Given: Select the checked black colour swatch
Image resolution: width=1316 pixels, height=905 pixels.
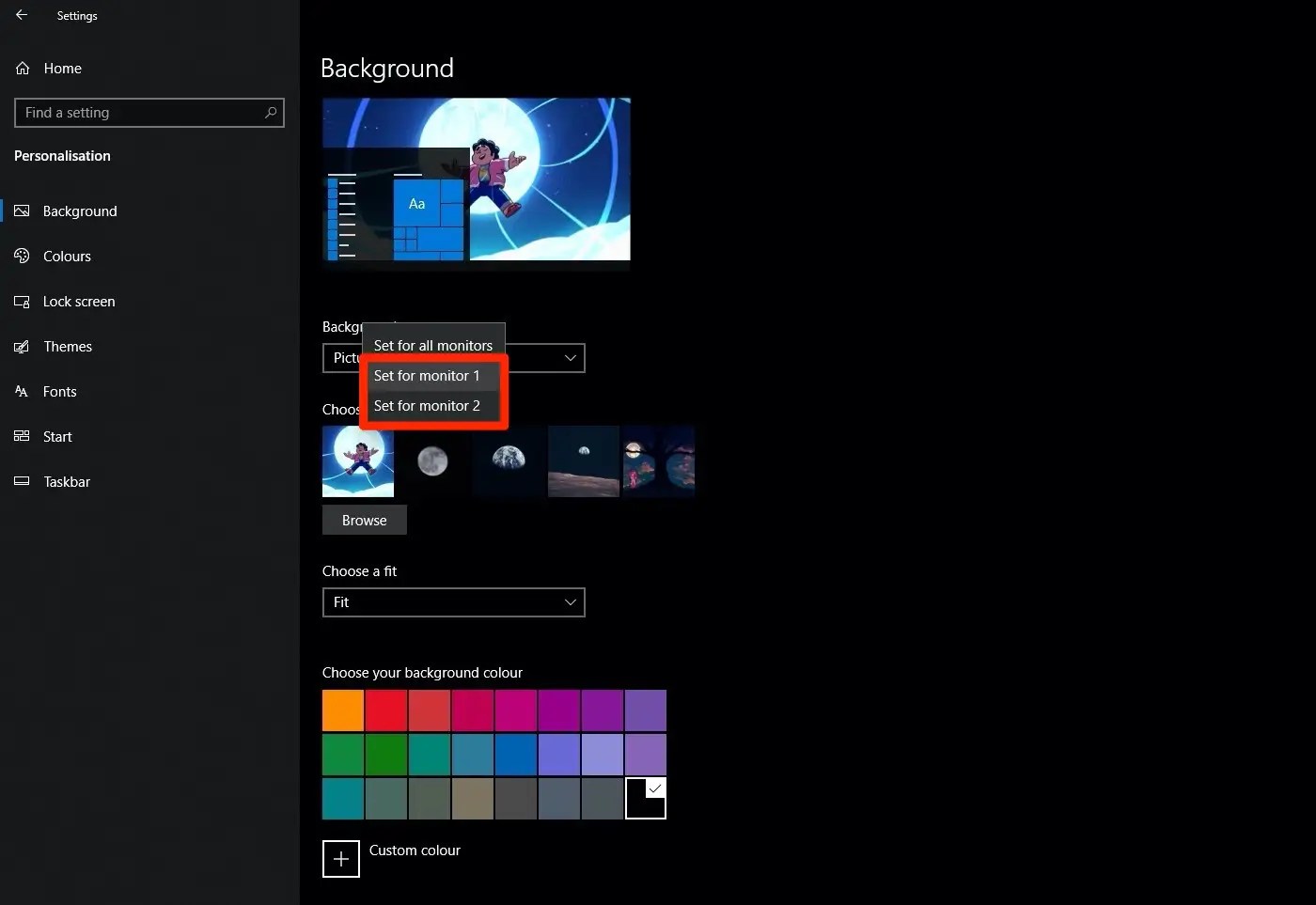Looking at the screenshot, I should click(646, 798).
